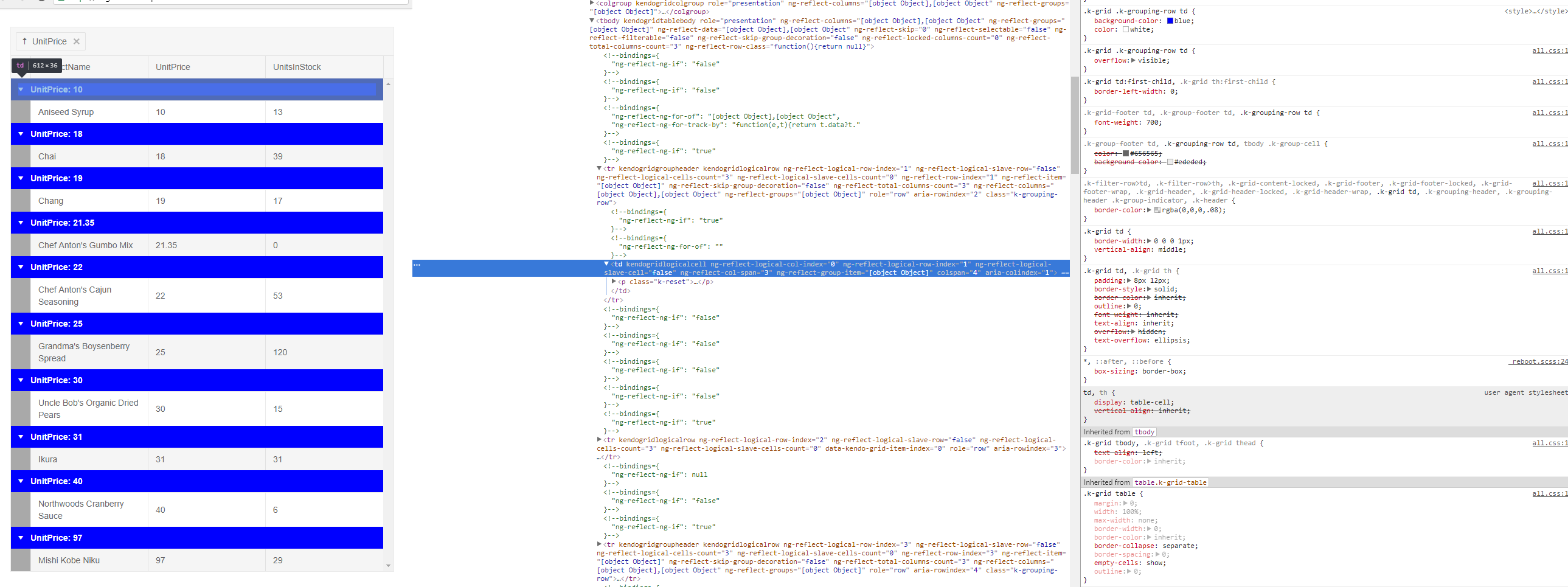Remove the UnitPrice grouping chip

click(77, 41)
